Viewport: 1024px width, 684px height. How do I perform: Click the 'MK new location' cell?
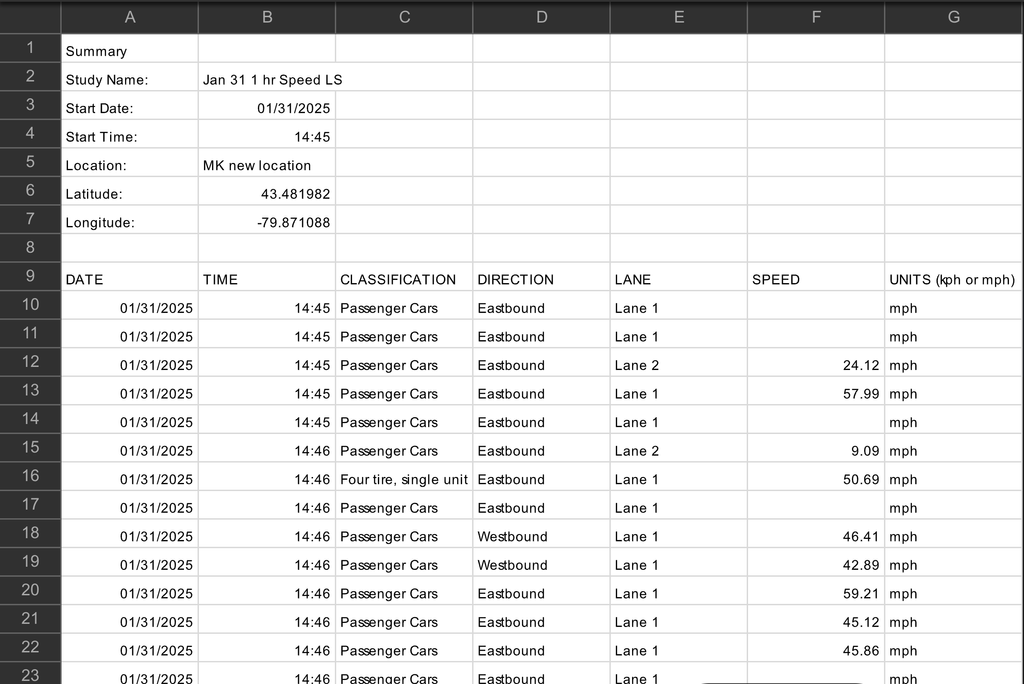tap(266, 164)
